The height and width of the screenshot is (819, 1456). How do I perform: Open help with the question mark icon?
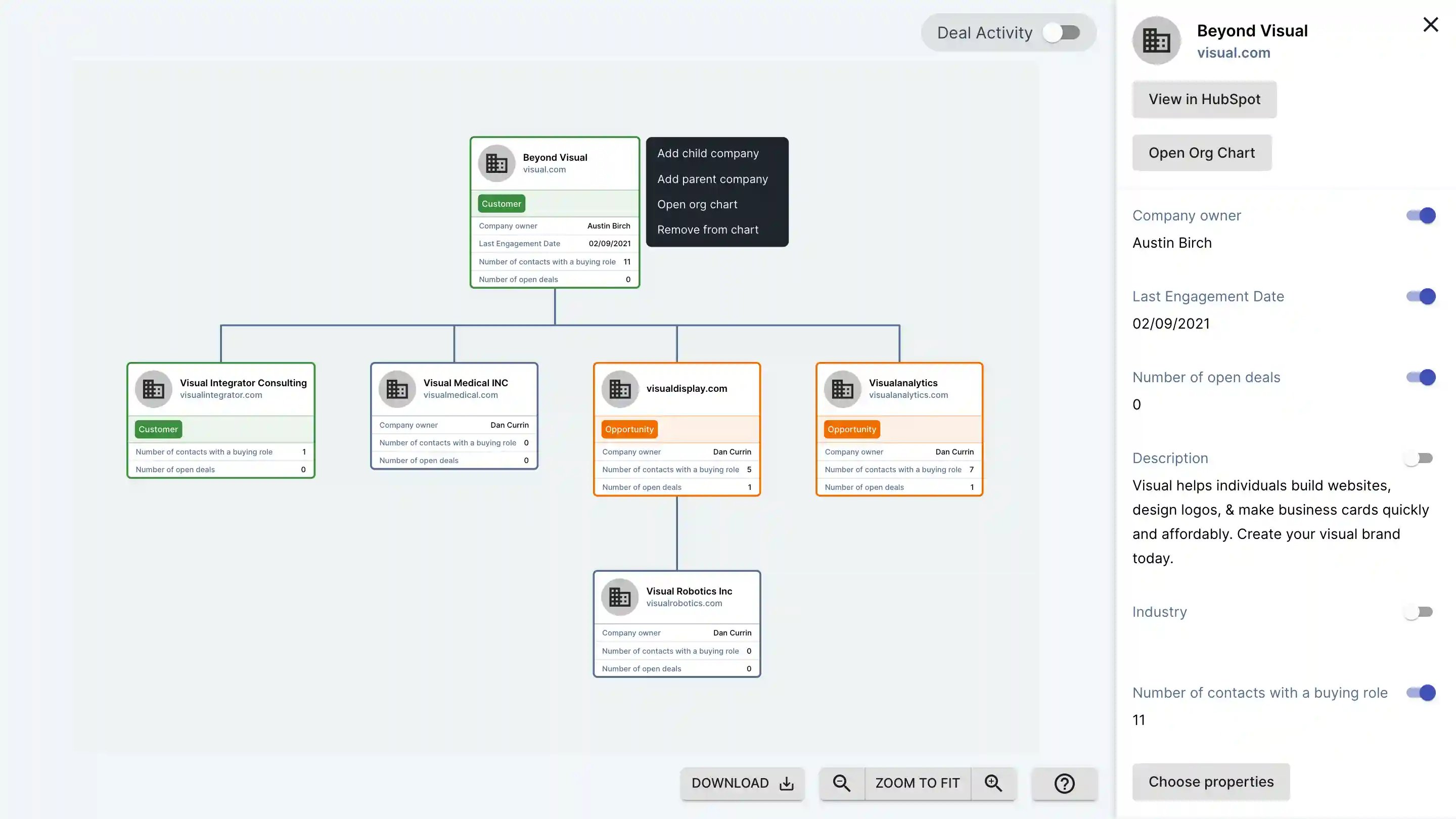coord(1064,784)
